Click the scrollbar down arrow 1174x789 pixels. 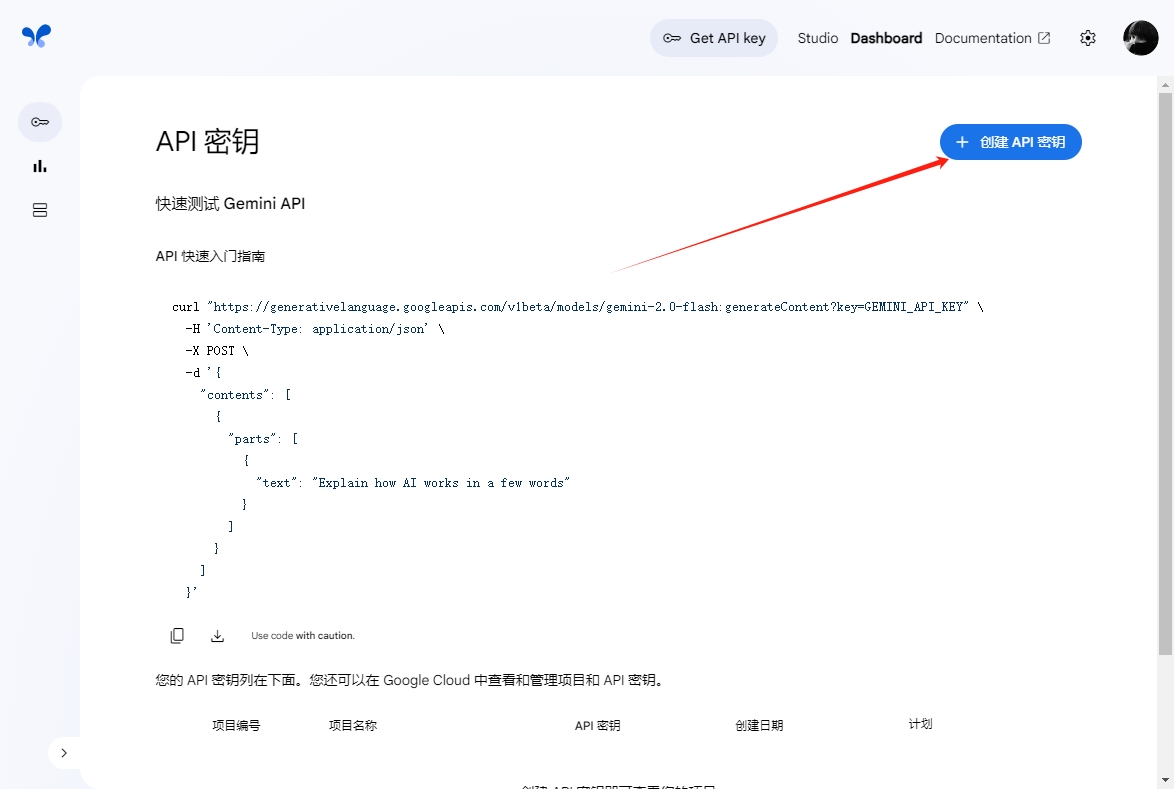pos(1165,782)
